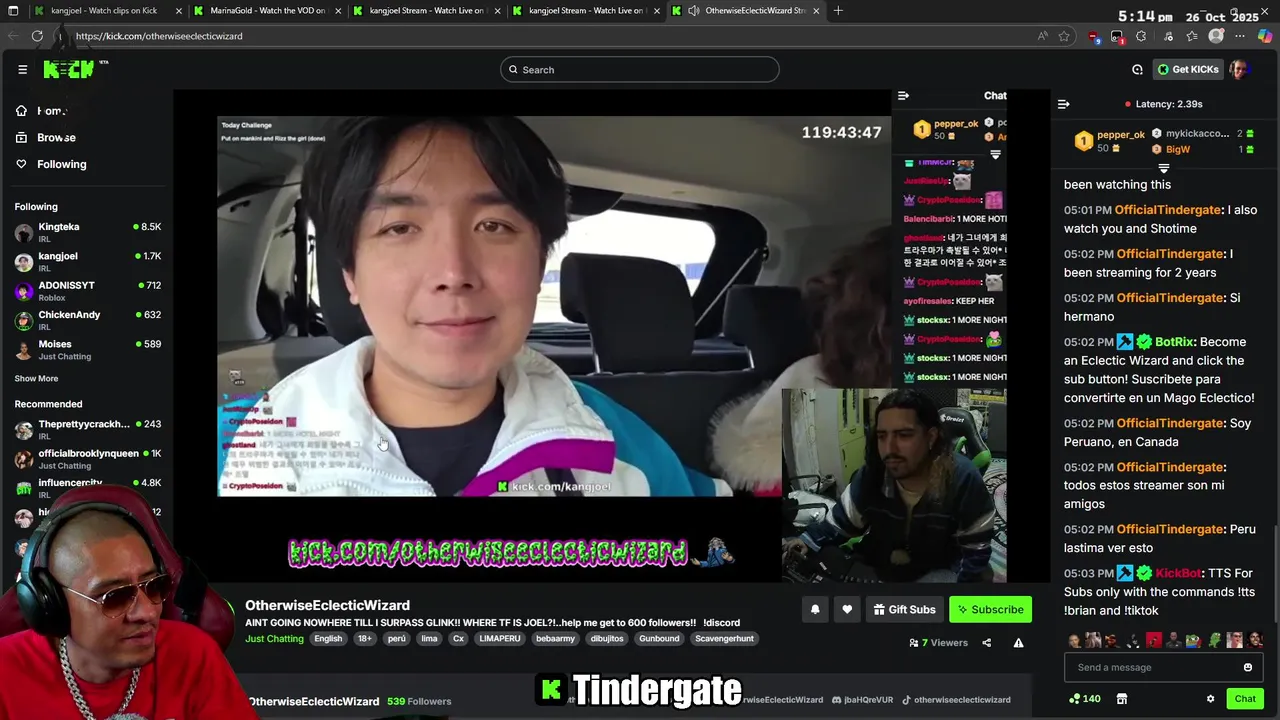This screenshot has height=720, width=1280.
Task: Click the Gunbound tag
Action: (x=659, y=639)
